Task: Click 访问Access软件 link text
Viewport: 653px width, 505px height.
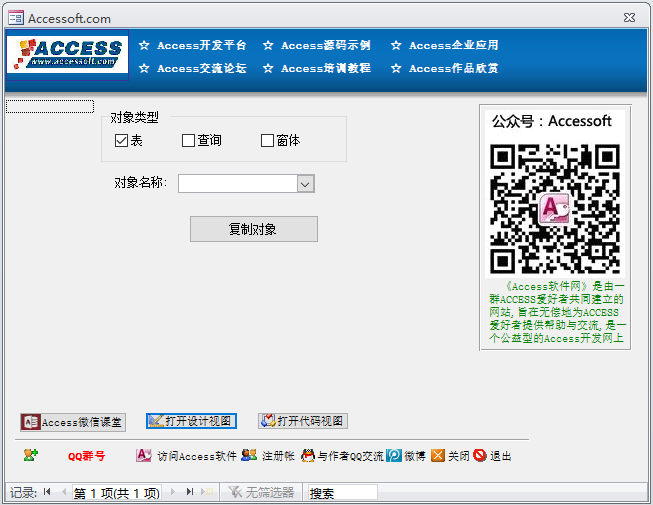Action: [197, 456]
